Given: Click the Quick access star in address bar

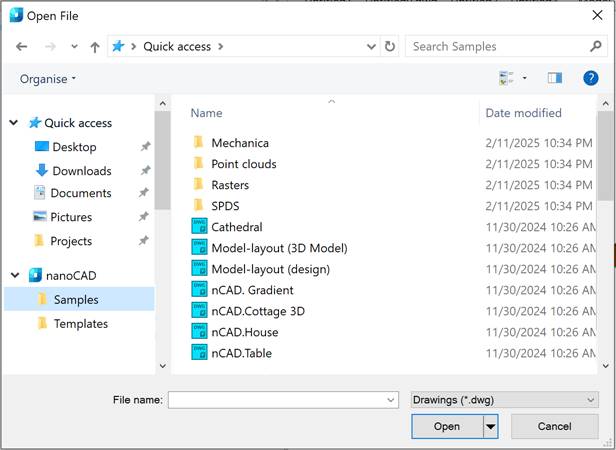Looking at the screenshot, I should tap(118, 46).
